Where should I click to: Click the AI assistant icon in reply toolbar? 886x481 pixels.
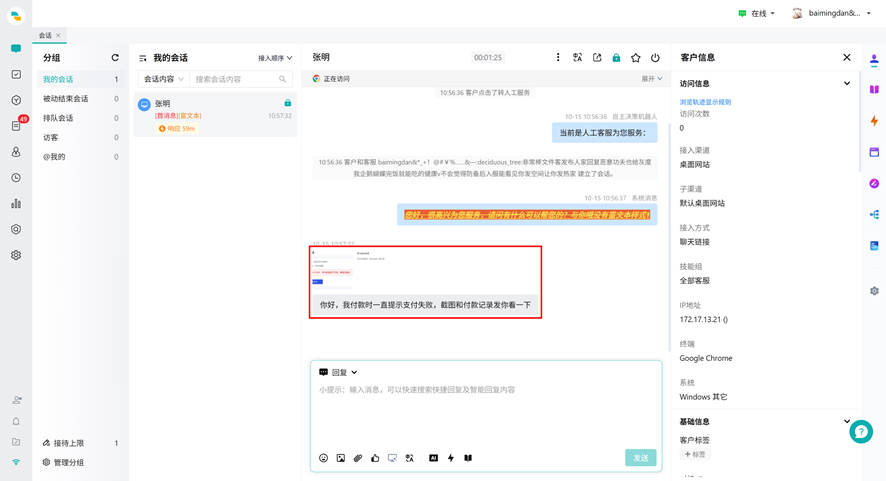[x=433, y=458]
